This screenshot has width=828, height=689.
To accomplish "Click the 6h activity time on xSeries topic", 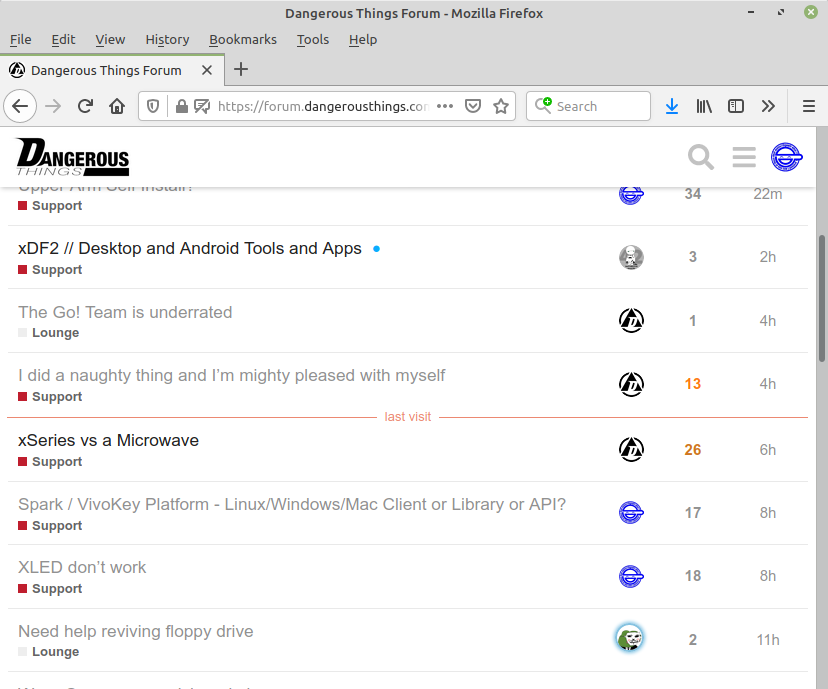I will point(768,450).
